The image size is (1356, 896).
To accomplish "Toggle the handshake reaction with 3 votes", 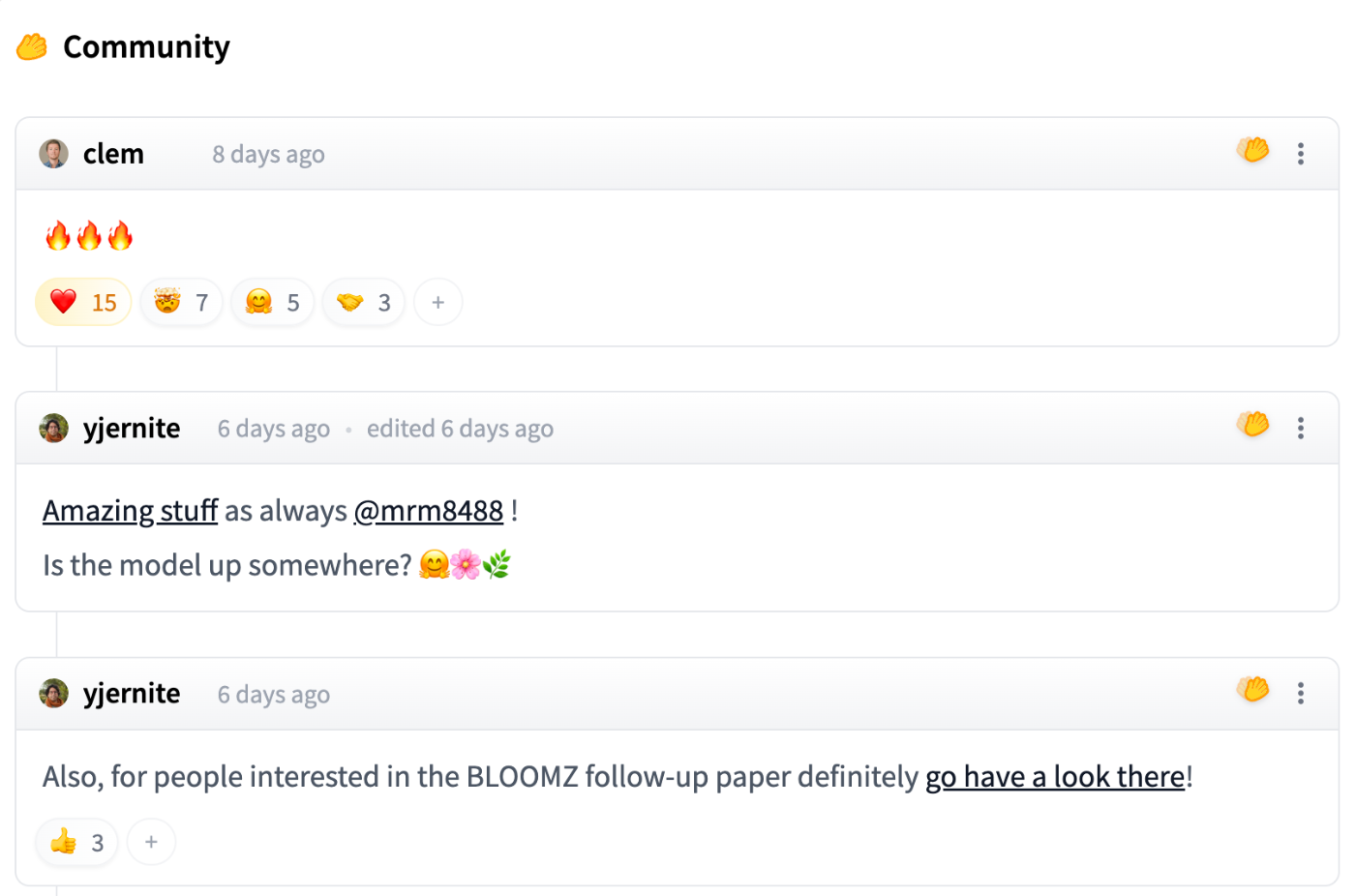I will (x=363, y=302).
